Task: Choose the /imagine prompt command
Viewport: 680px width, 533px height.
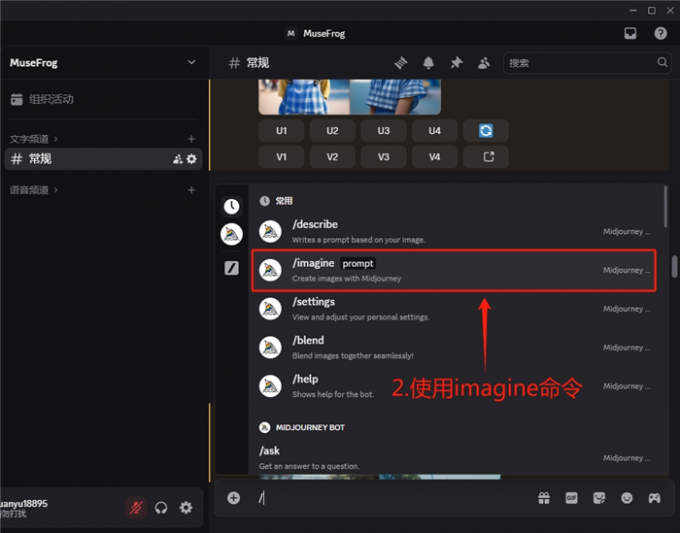Action: [454, 270]
